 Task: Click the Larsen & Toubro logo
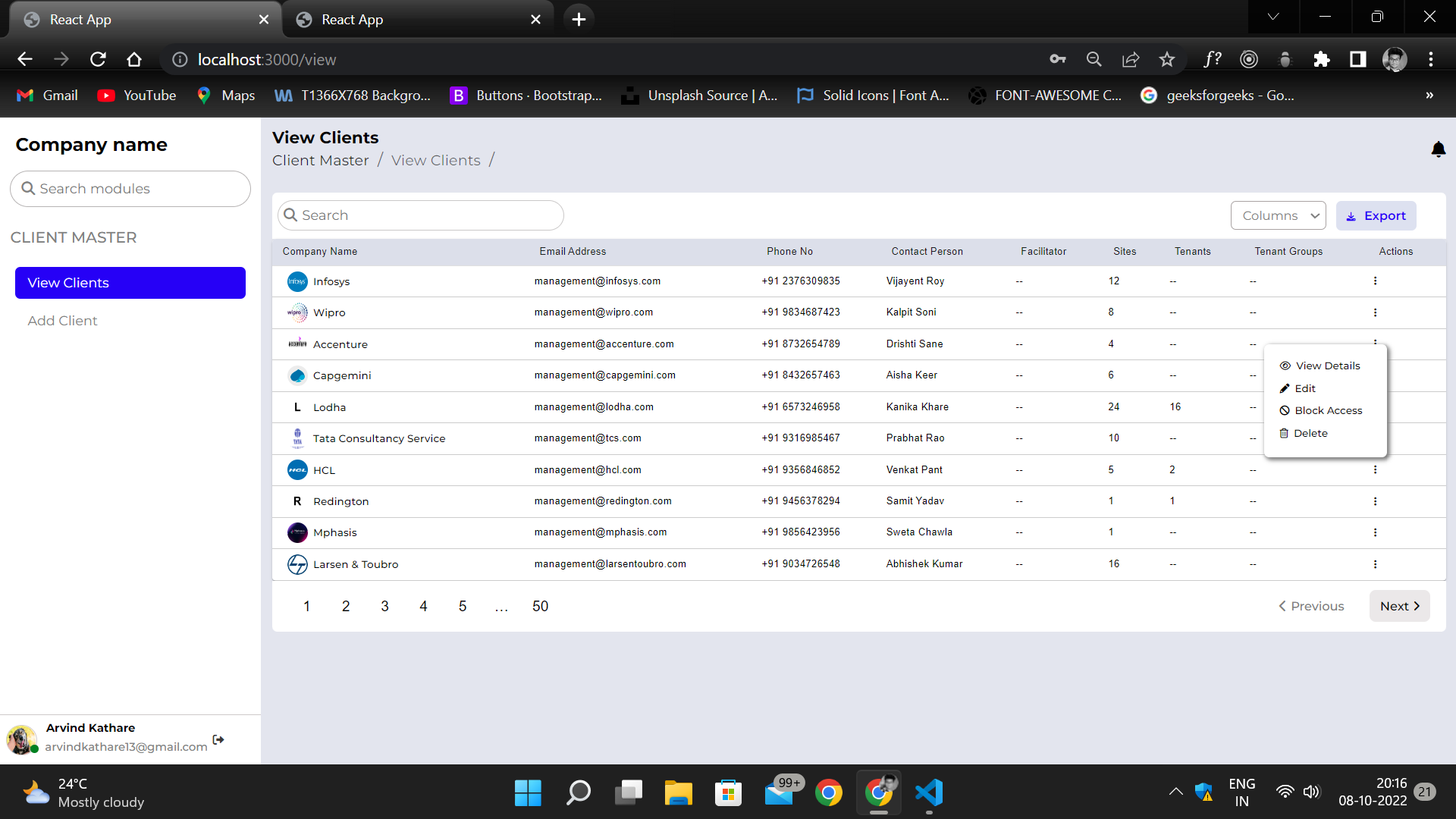point(297,564)
